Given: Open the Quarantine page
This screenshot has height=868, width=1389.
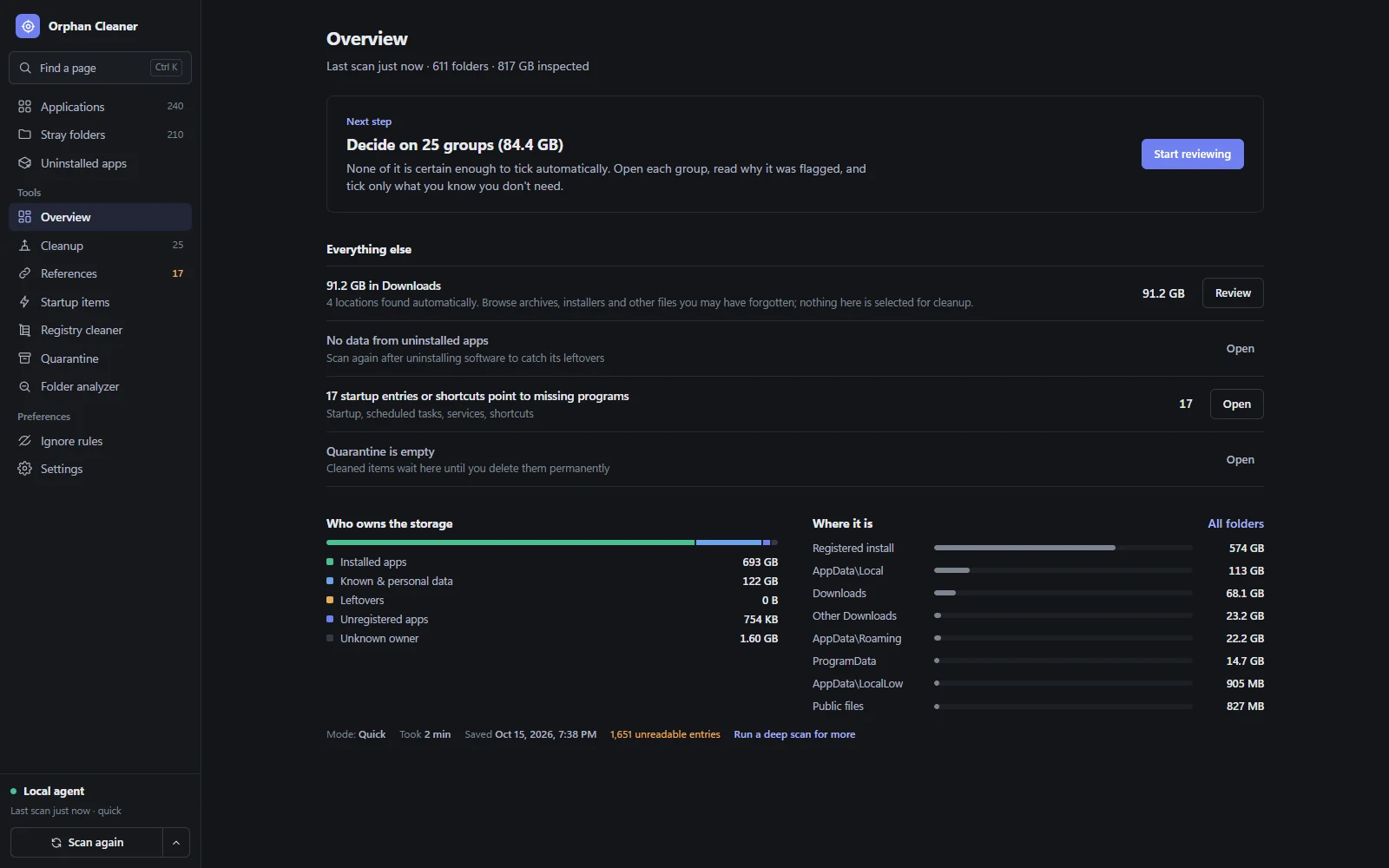Looking at the screenshot, I should (100, 358).
